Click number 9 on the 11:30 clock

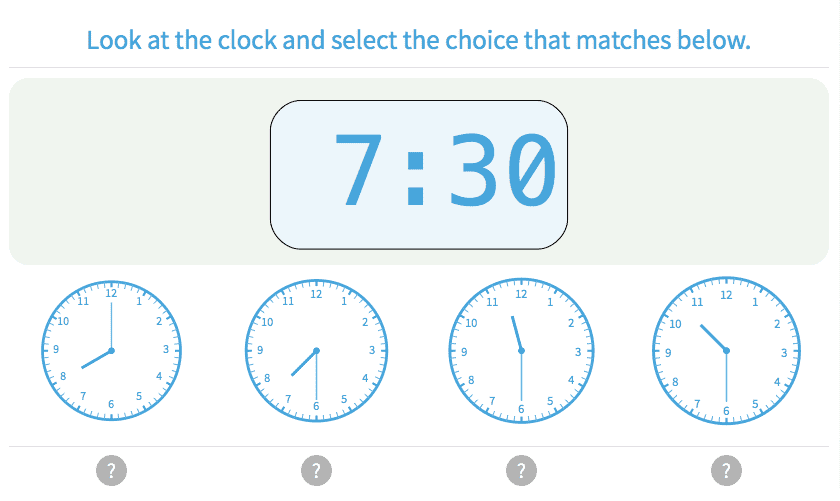465,351
